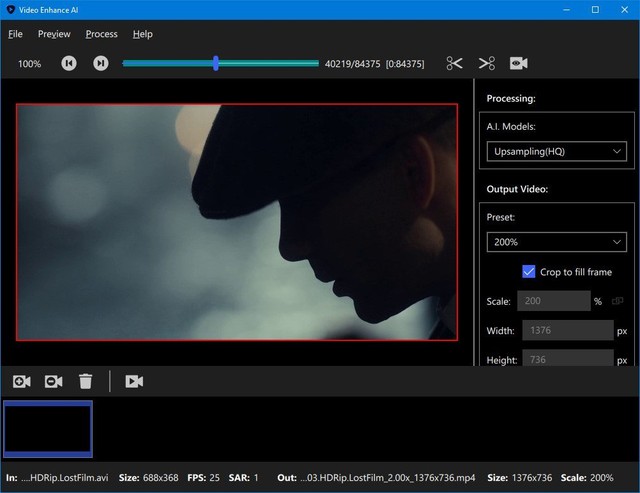
Task: Click the aspect lock icon beside Scale
Action: [617, 301]
